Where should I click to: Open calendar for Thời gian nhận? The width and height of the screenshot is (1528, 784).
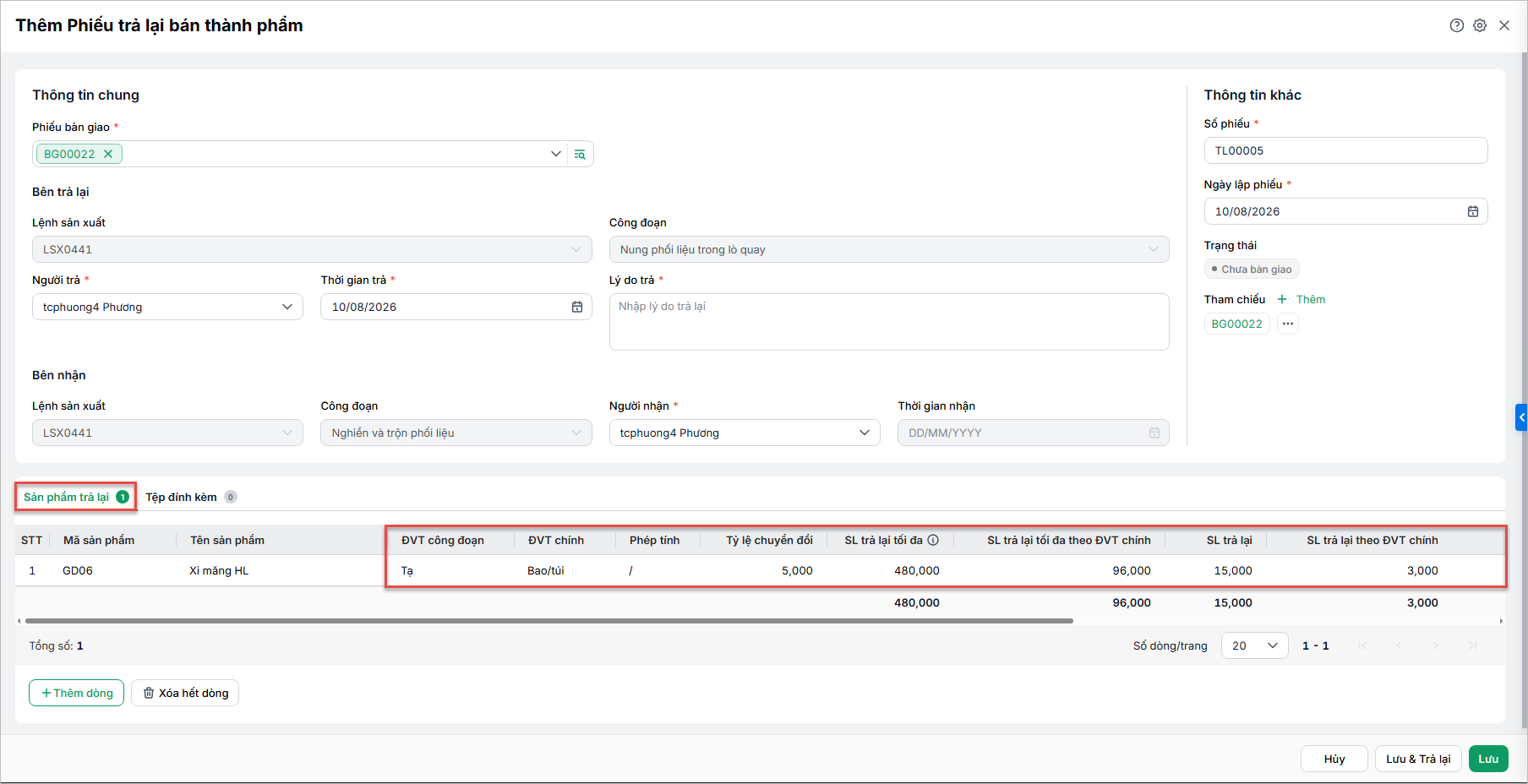(1154, 433)
